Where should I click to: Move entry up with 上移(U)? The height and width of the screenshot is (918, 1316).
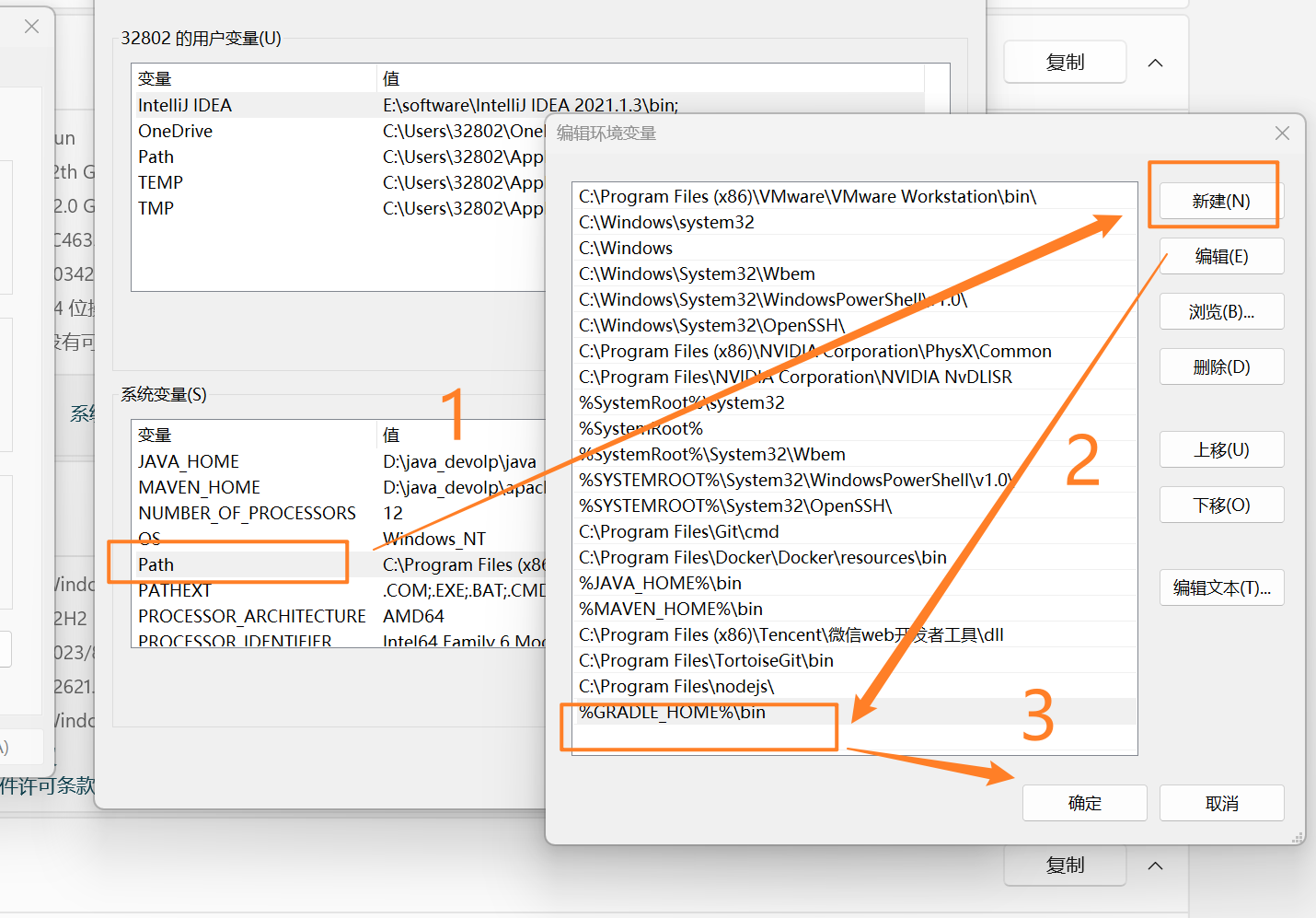point(1220,449)
